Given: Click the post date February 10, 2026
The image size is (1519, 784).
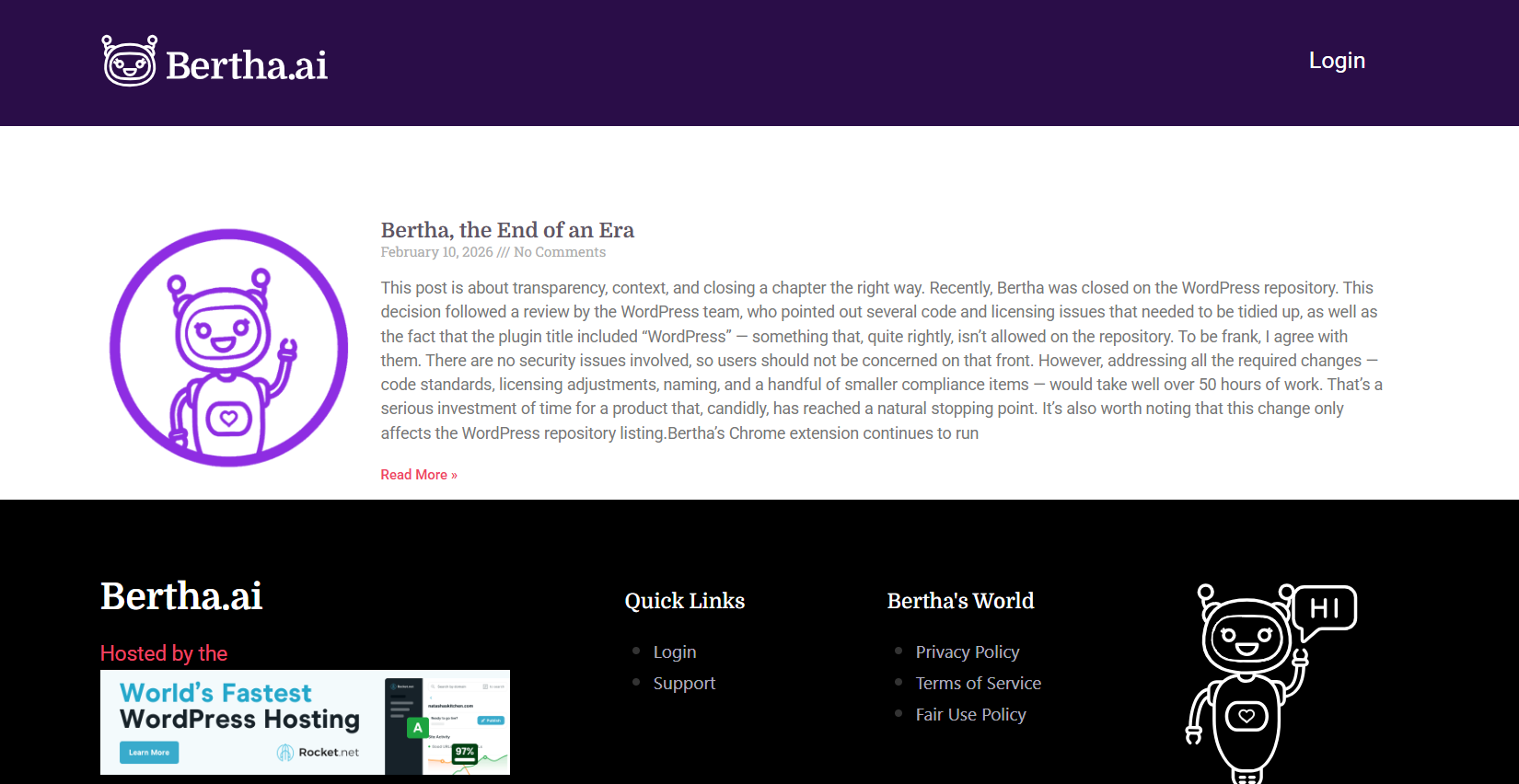Looking at the screenshot, I should pyautogui.click(x=436, y=252).
